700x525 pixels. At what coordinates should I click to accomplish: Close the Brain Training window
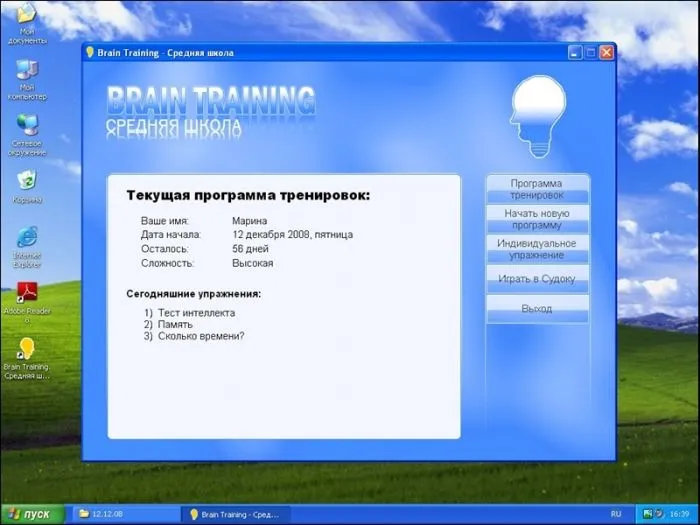pos(606,53)
